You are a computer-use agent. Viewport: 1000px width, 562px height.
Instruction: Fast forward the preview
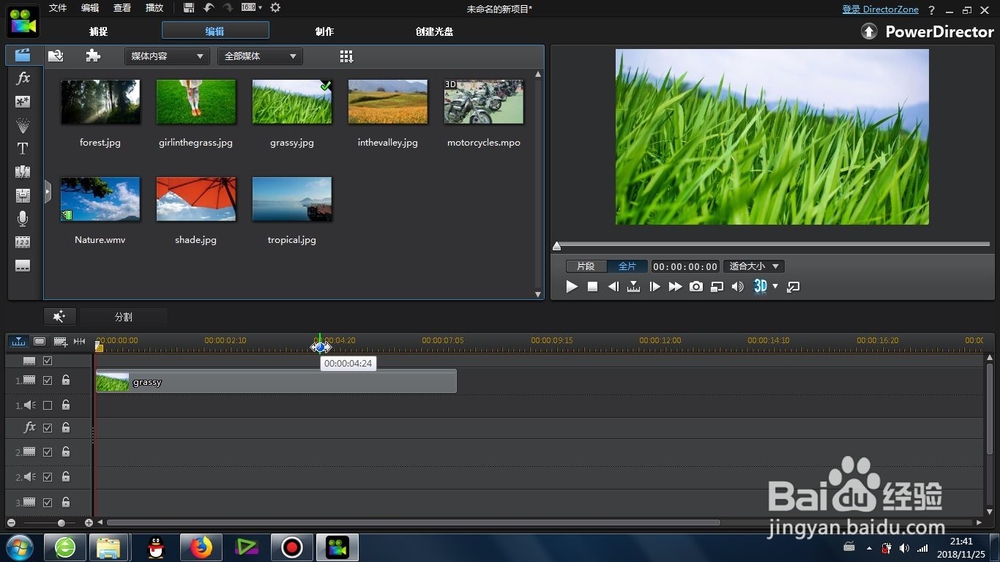[x=675, y=286]
